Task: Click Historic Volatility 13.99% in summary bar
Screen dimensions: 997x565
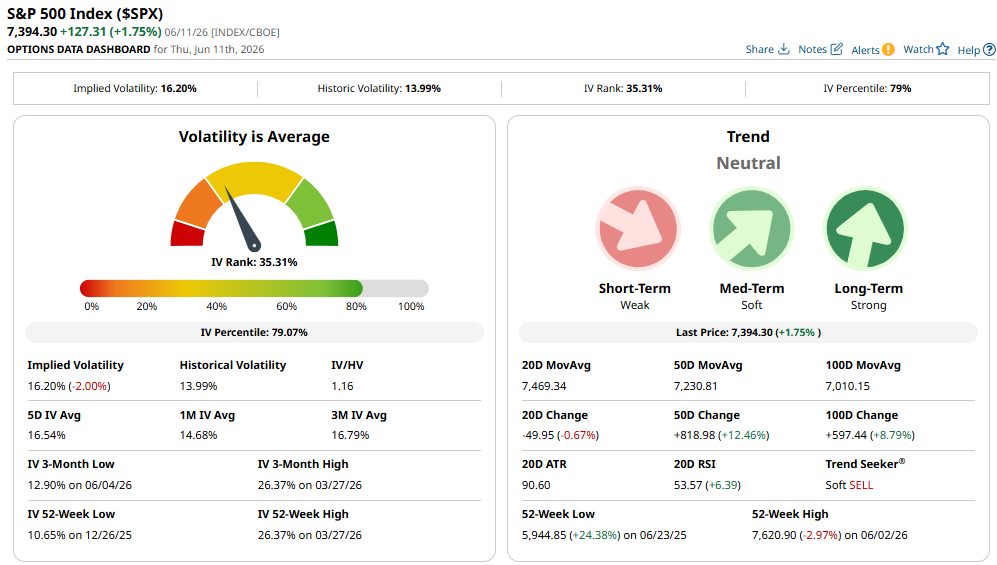Action: (379, 88)
